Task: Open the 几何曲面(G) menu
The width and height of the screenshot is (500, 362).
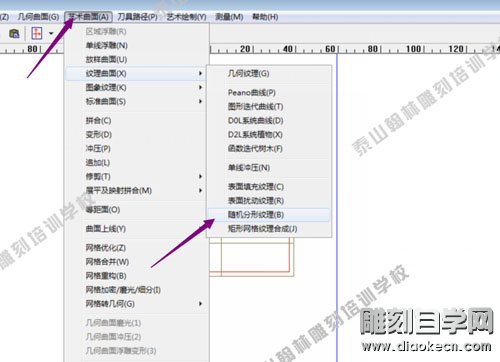Action: (38, 17)
